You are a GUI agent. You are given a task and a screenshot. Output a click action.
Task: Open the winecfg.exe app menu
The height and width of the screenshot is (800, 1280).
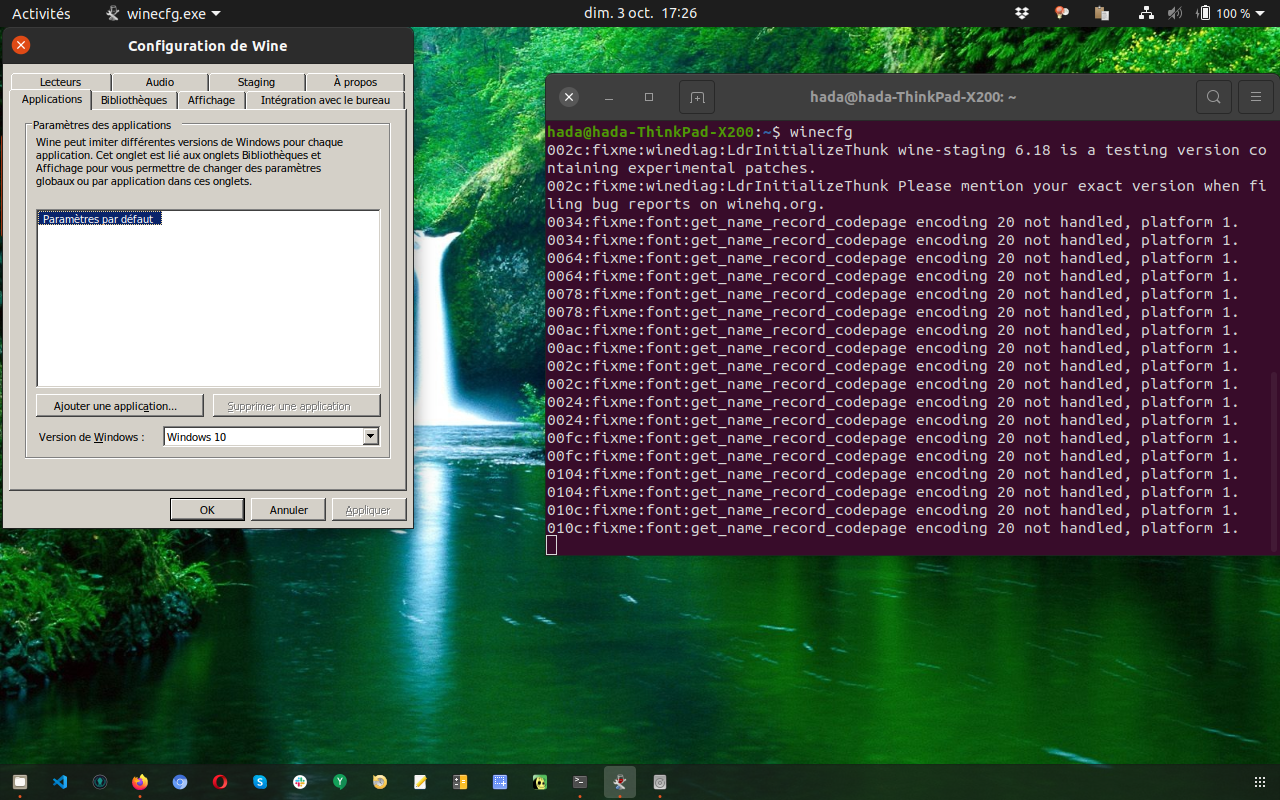click(x=164, y=13)
